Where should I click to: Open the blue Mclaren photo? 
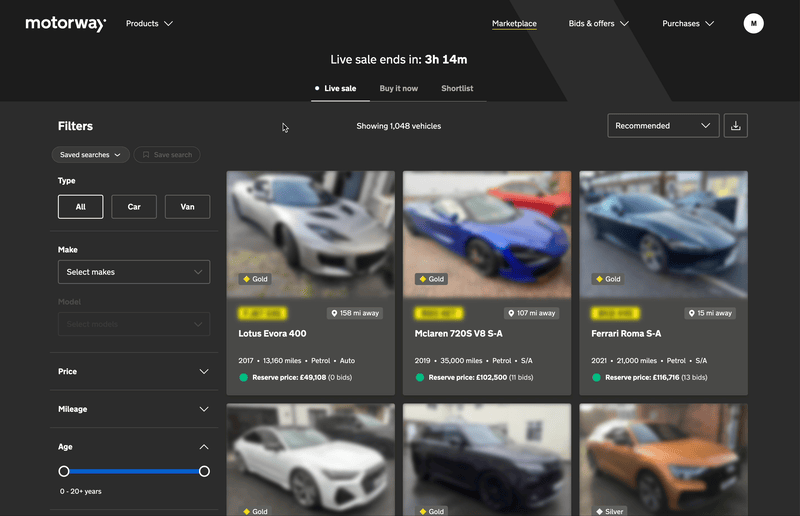pos(487,234)
